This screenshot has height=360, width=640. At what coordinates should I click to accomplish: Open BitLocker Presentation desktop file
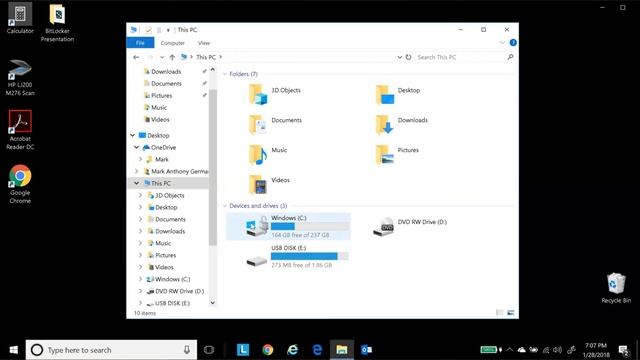click(57, 22)
